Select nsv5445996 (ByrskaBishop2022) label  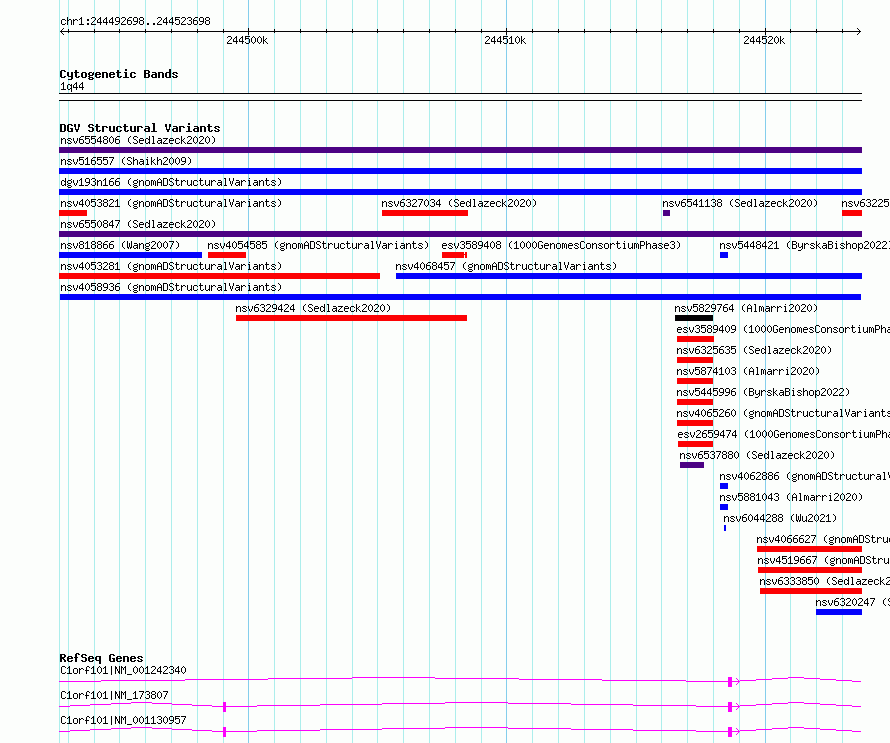point(763,392)
